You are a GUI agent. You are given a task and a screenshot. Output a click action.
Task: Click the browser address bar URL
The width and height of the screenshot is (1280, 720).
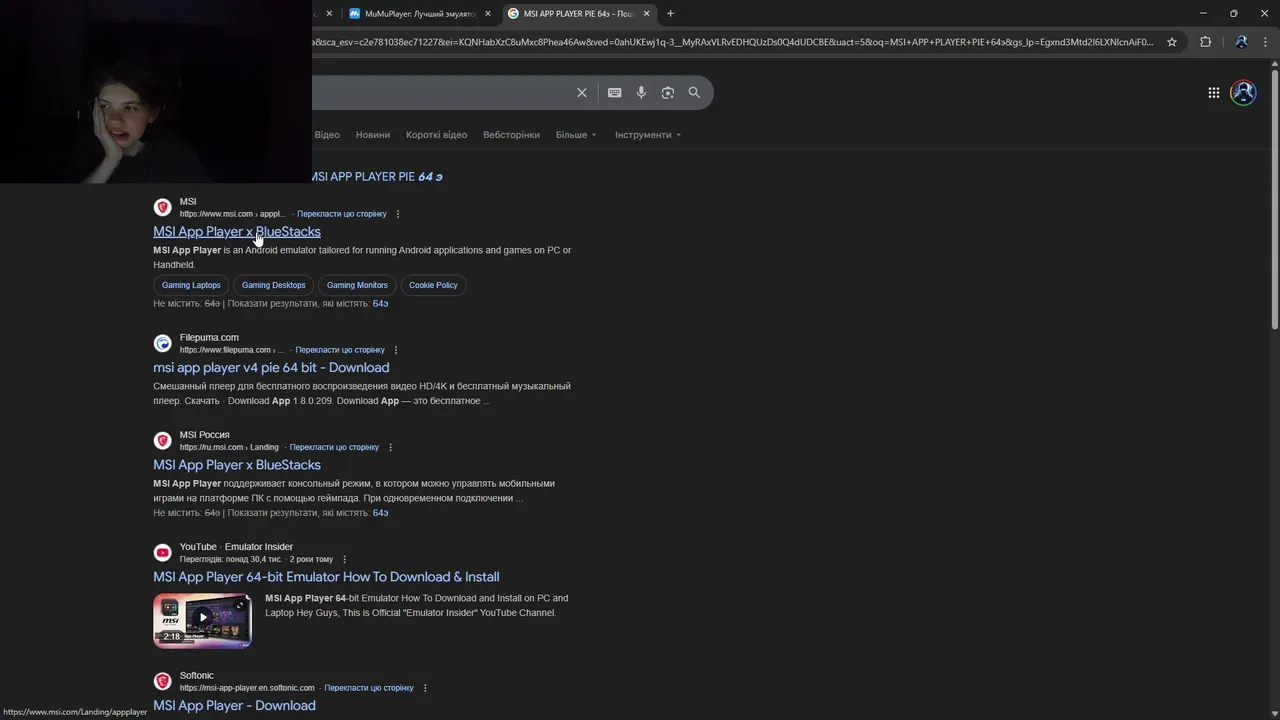(733, 42)
